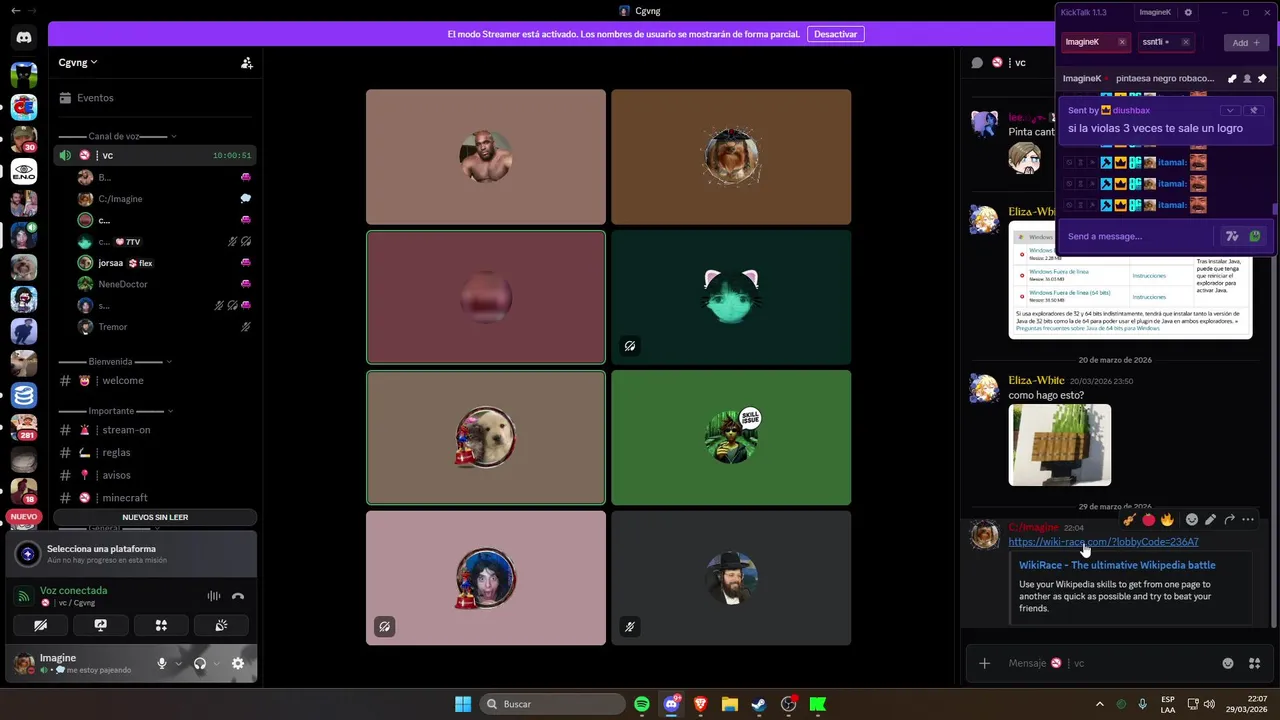Invite people to the Cgvng server
The image size is (1280, 720).
[x=247, y=62]
